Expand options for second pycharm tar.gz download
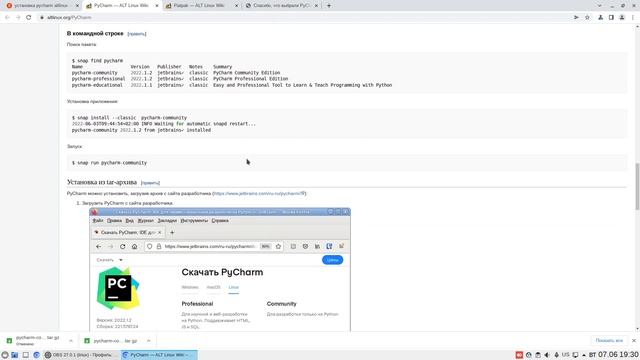640x360 pixels. pos(149,340)
